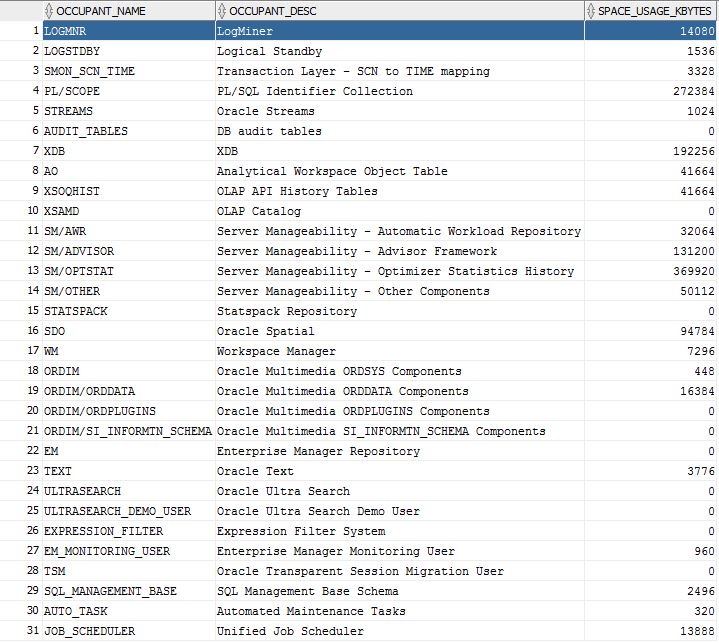The image size is (719, 643).
Task: Click the sort icon beside SPACE_USAGE_KBYTES
Action: click(x=591, y=11)
